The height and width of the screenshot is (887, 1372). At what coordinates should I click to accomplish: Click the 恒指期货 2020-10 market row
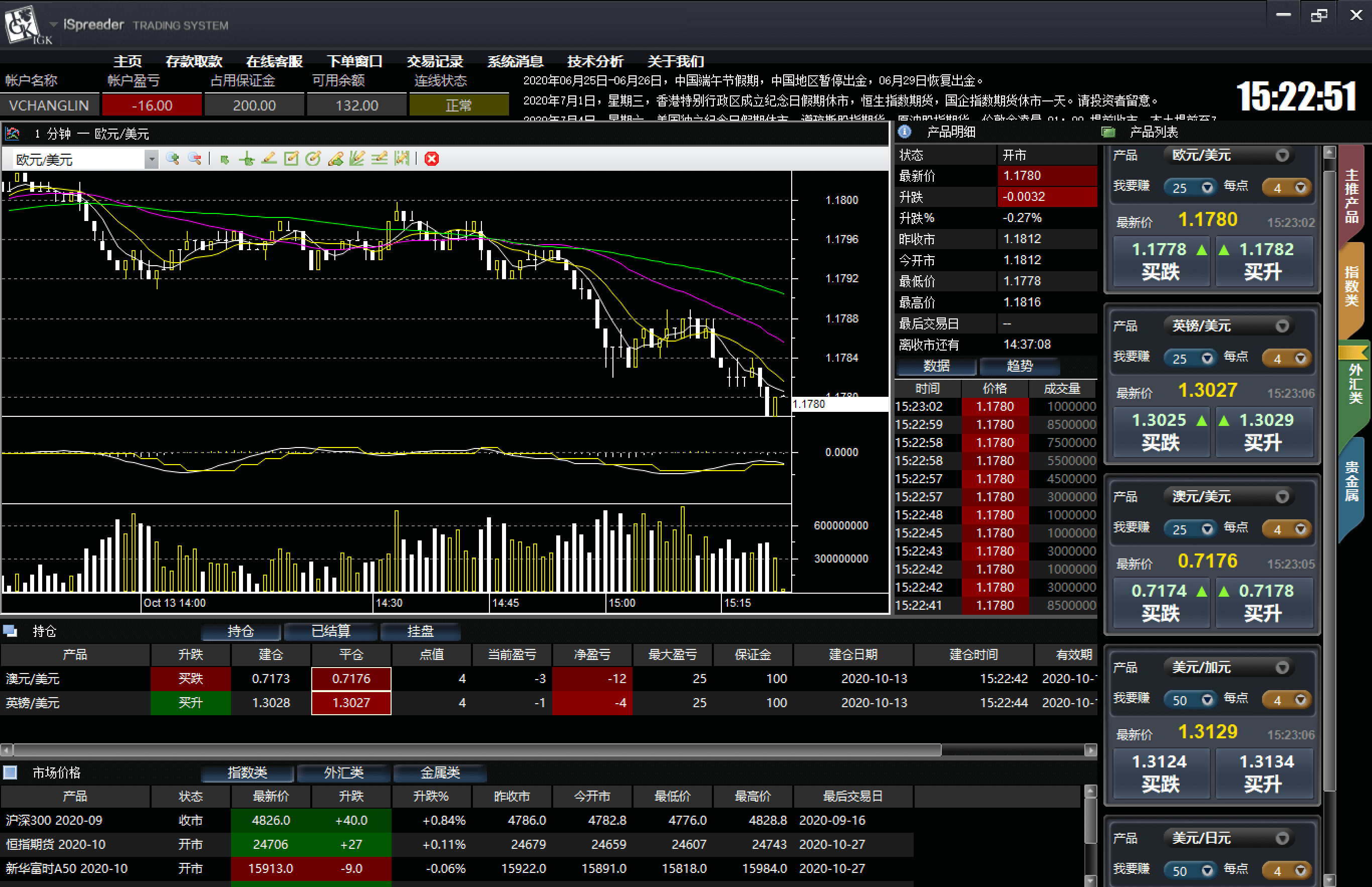click(456, 844)
